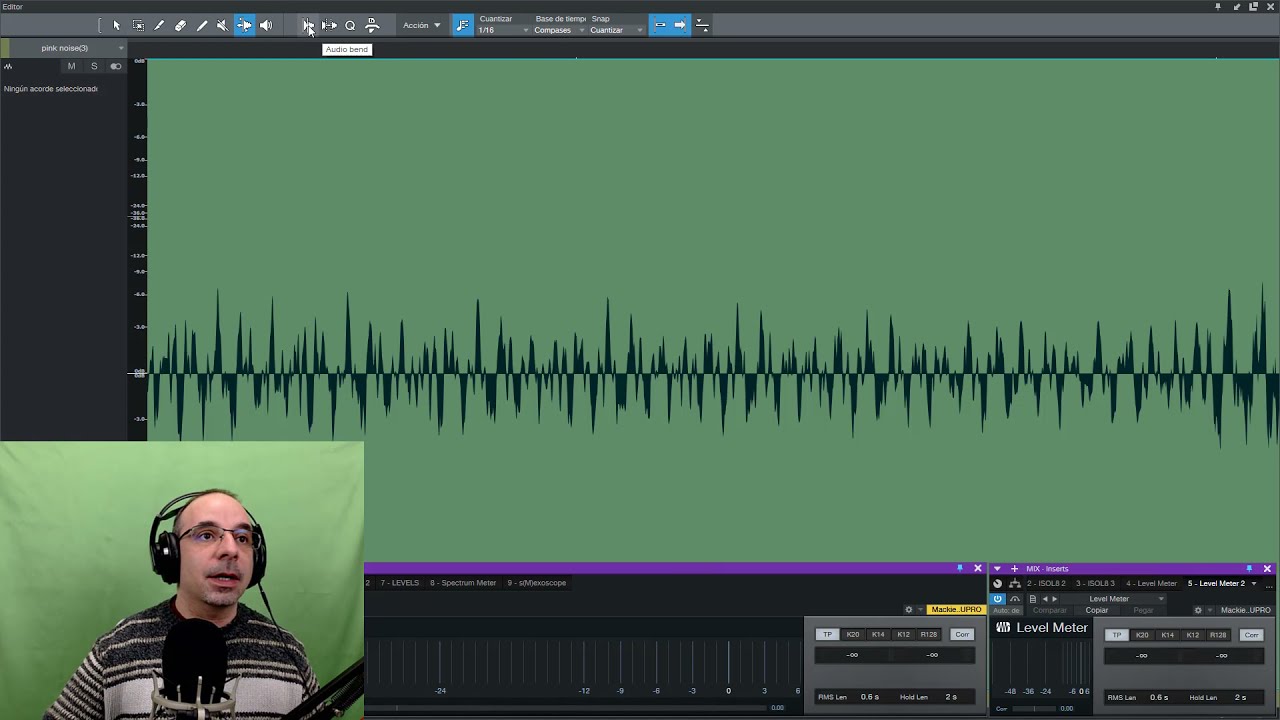The height and width of the screenshot is (720, 1280).
Task: Select K12 mode in left Level Meter
Action: tap(903, 635)
